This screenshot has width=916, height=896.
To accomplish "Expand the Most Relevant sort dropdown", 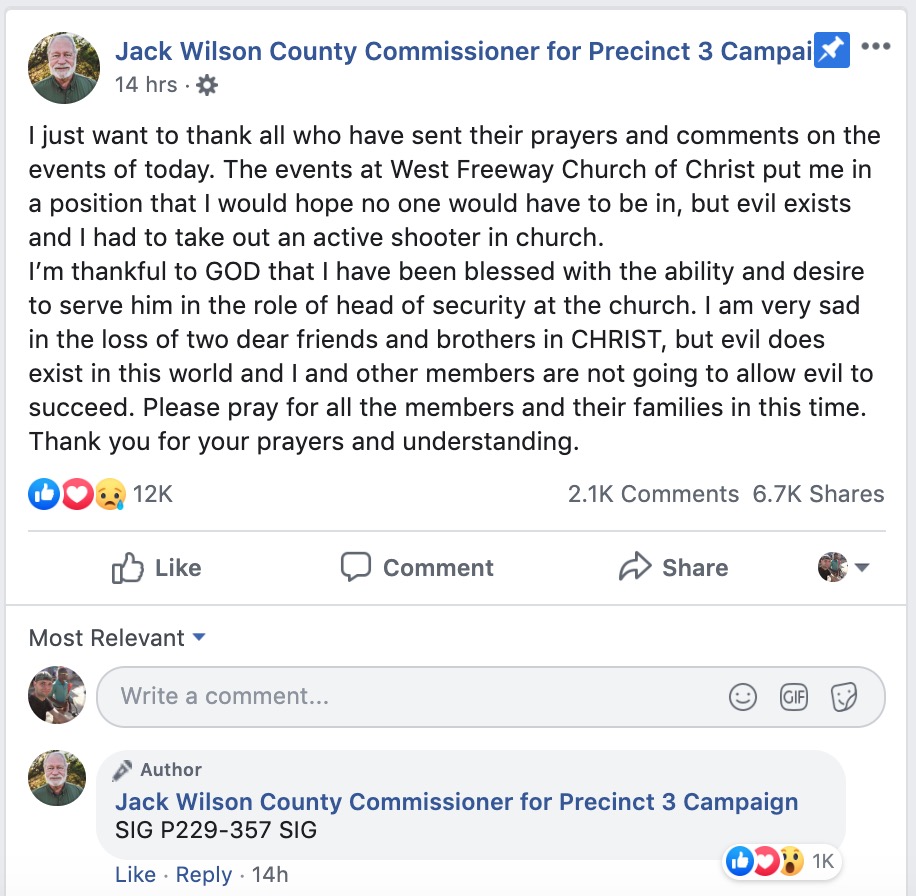I will [x=117, y=638].
